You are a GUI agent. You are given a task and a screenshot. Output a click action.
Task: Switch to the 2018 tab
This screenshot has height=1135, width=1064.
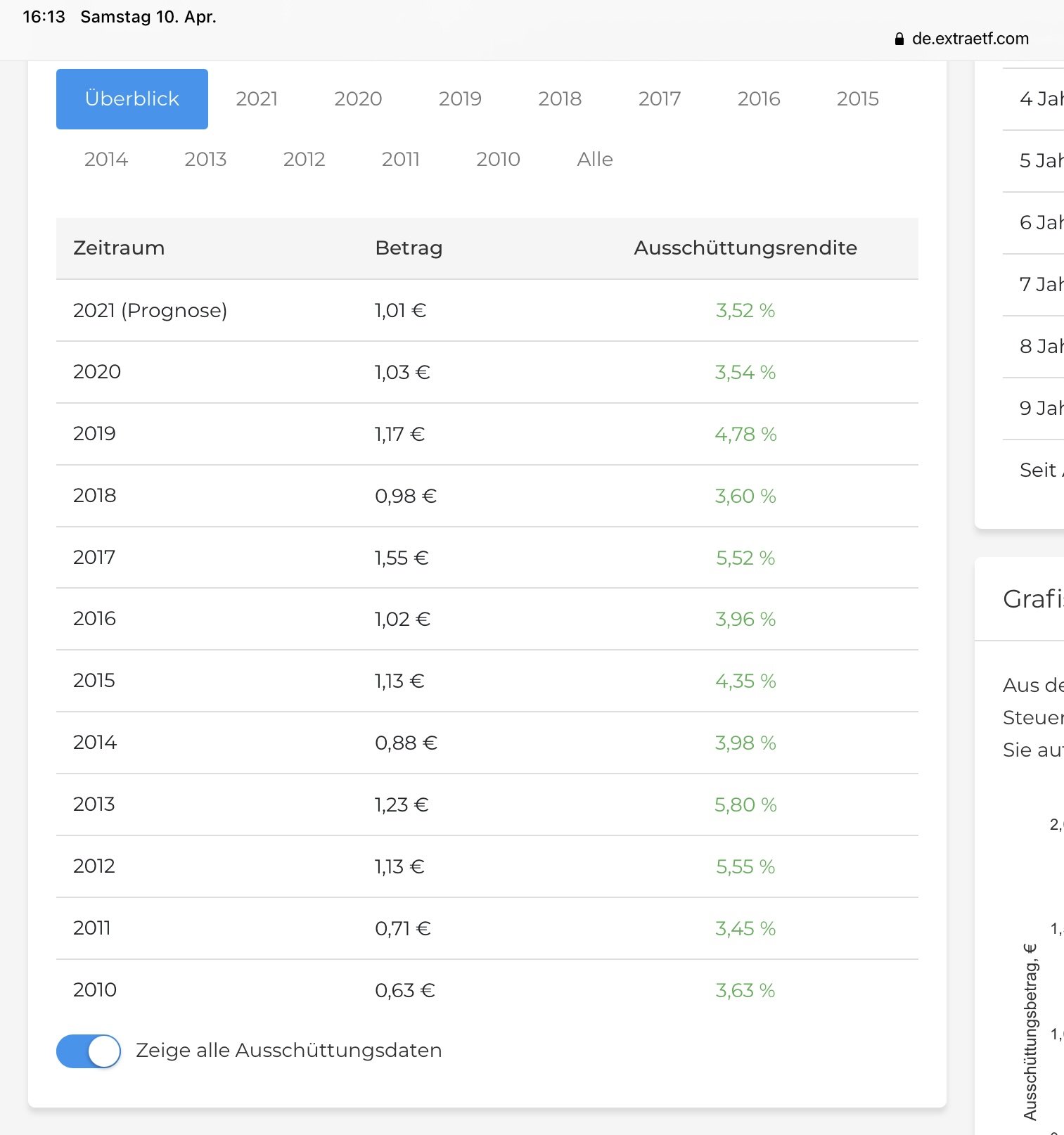[x=560, y=99]
